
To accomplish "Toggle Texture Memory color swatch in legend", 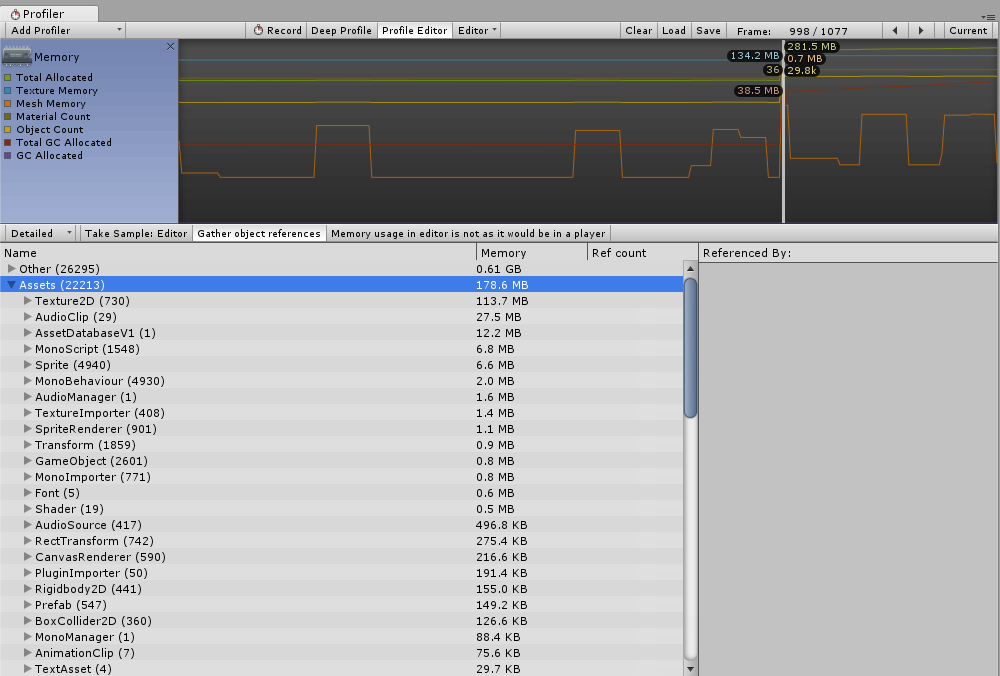I will (8, 91).
